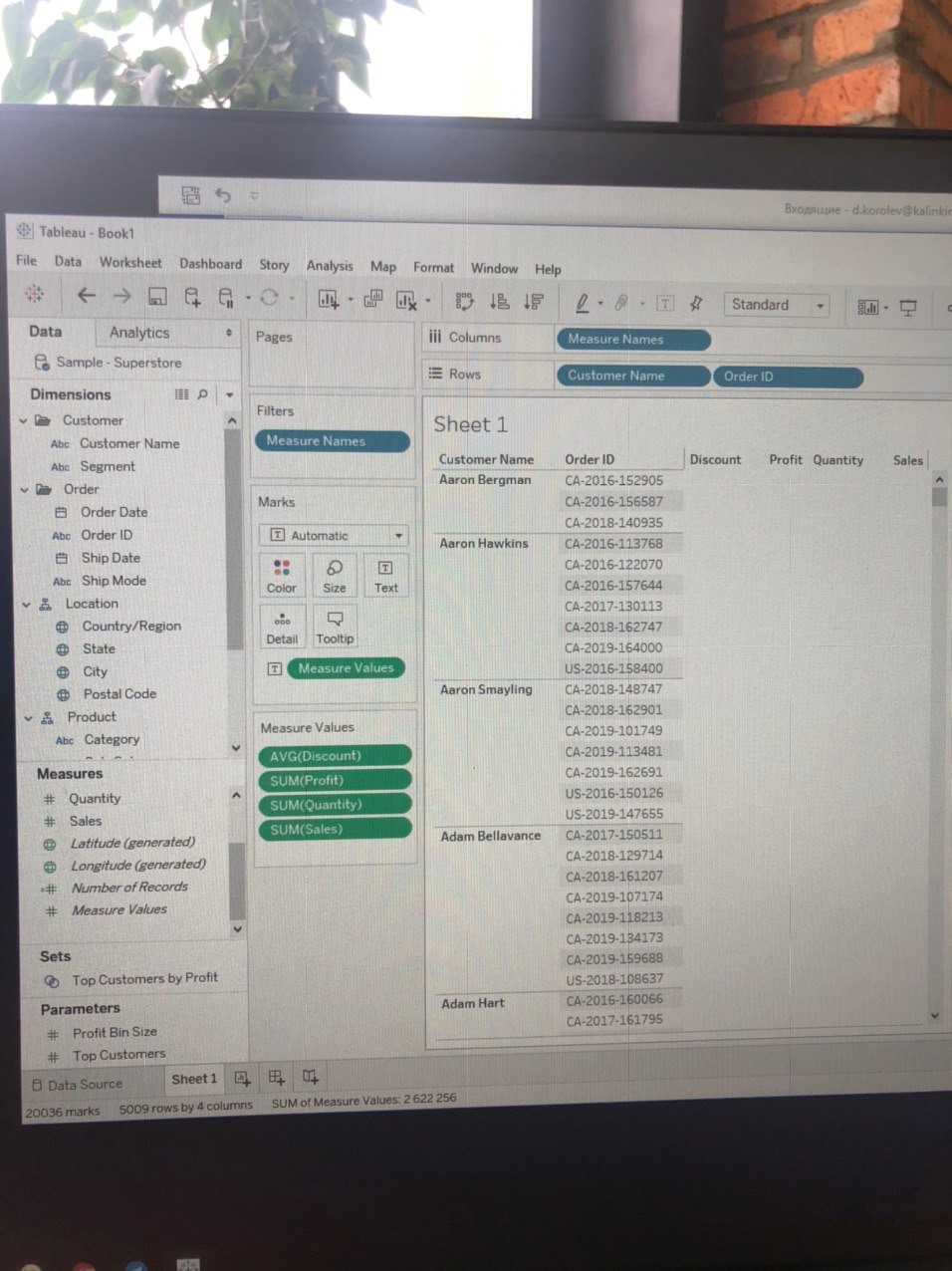The height and width of the screenshot is (1271, 952).
Task: Select the Sheet 1 tab
Action: [193, 1079]
